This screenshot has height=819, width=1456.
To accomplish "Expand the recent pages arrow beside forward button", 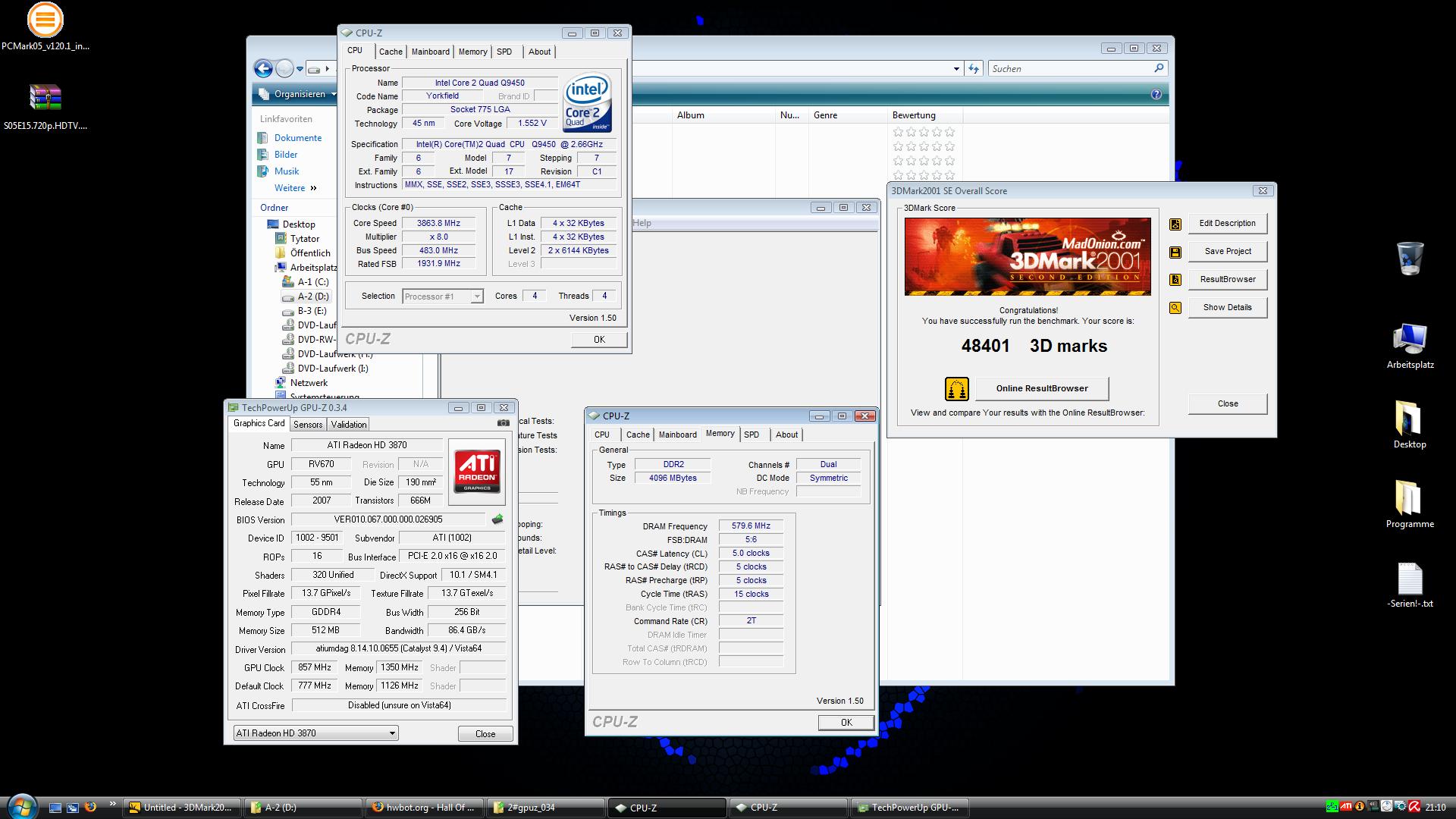I will (x=300, y=69).
